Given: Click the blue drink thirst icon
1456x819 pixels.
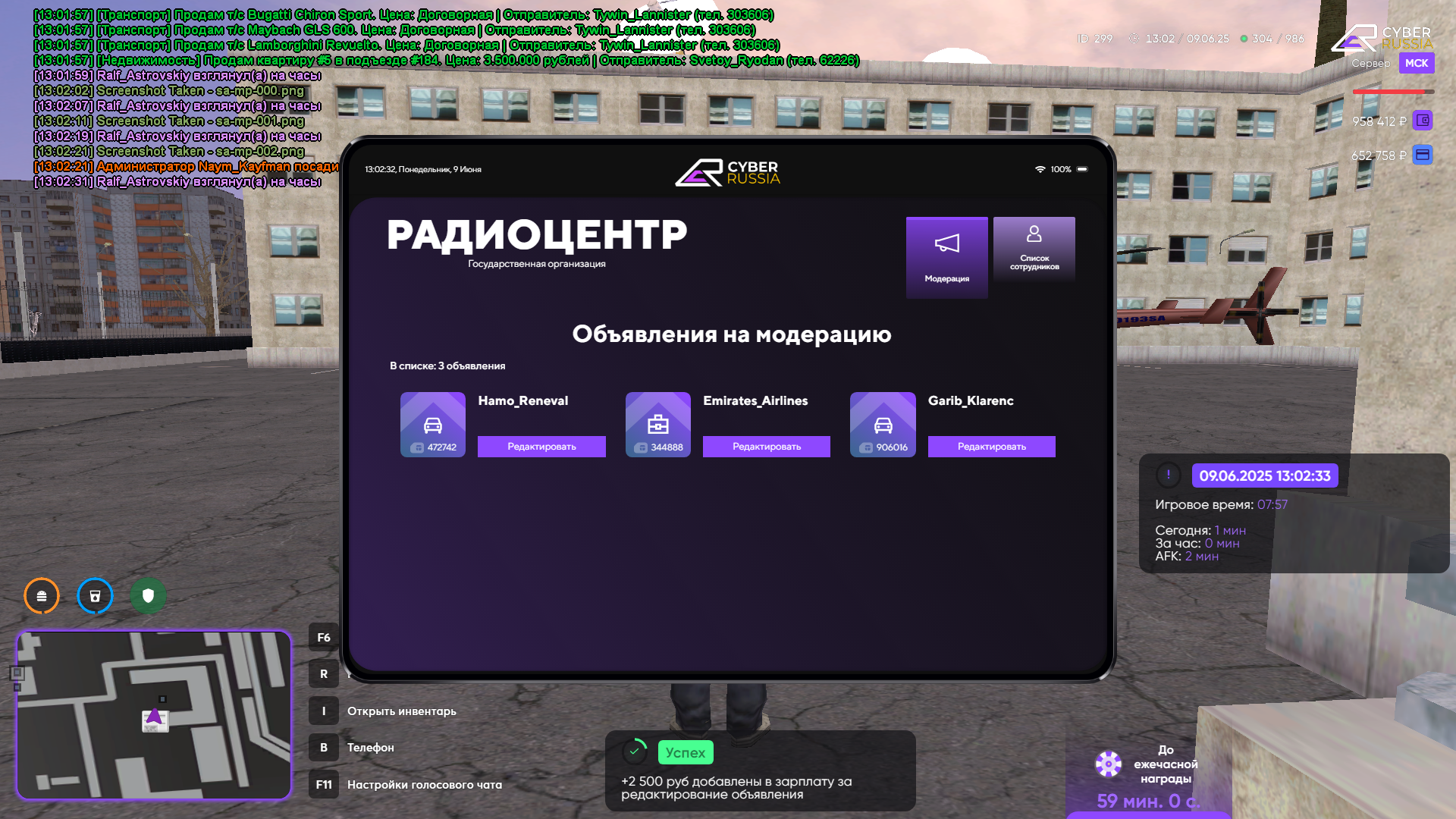Looking at the screenshot, I should point(95,596).
